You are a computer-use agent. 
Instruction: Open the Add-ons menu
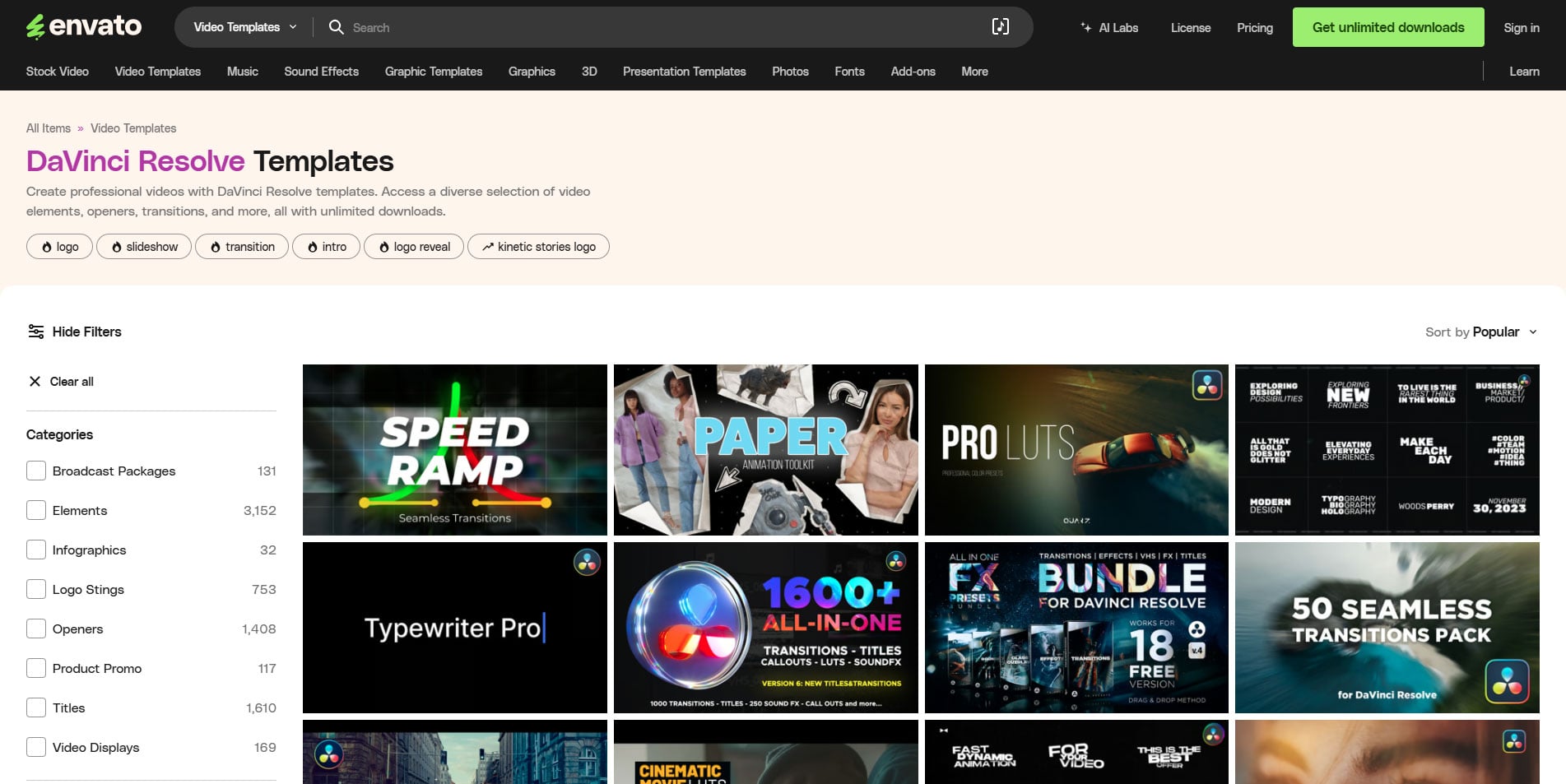913,72
